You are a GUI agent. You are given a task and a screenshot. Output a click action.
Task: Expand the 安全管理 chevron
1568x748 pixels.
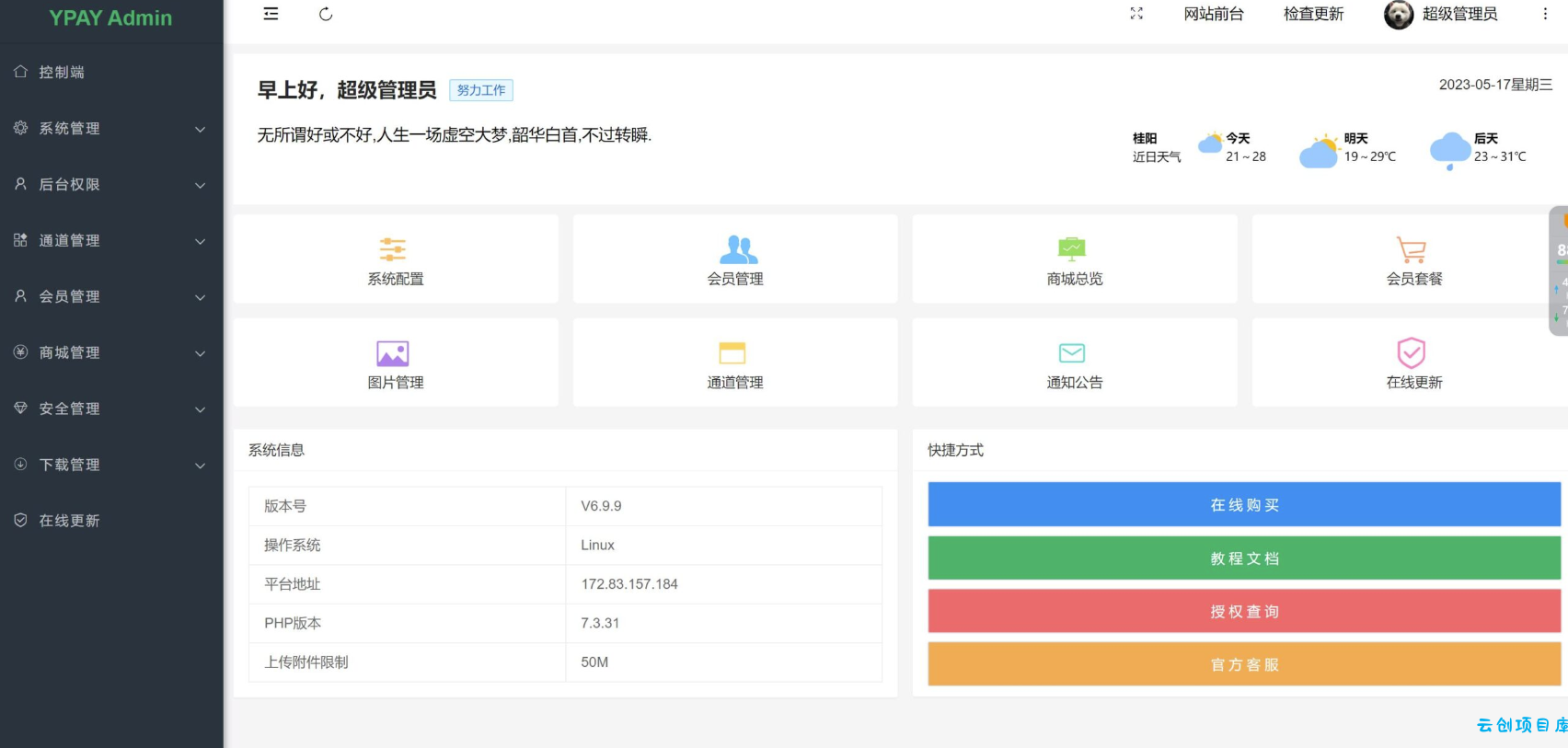(x=200, y=409)
